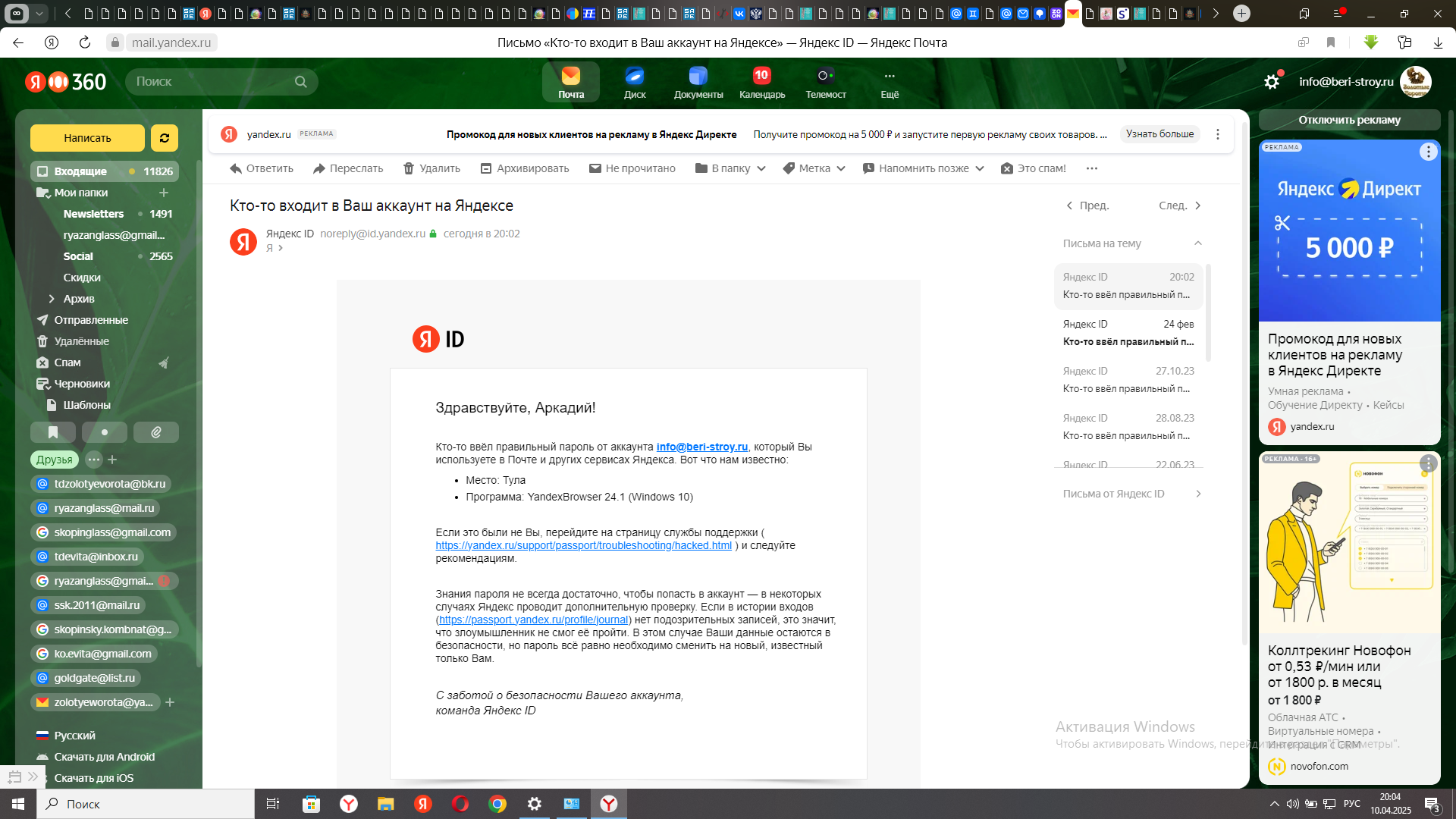Screen dimensions: 1456x819
Task: Open the Входящие folder
Action: click(105, 171)
